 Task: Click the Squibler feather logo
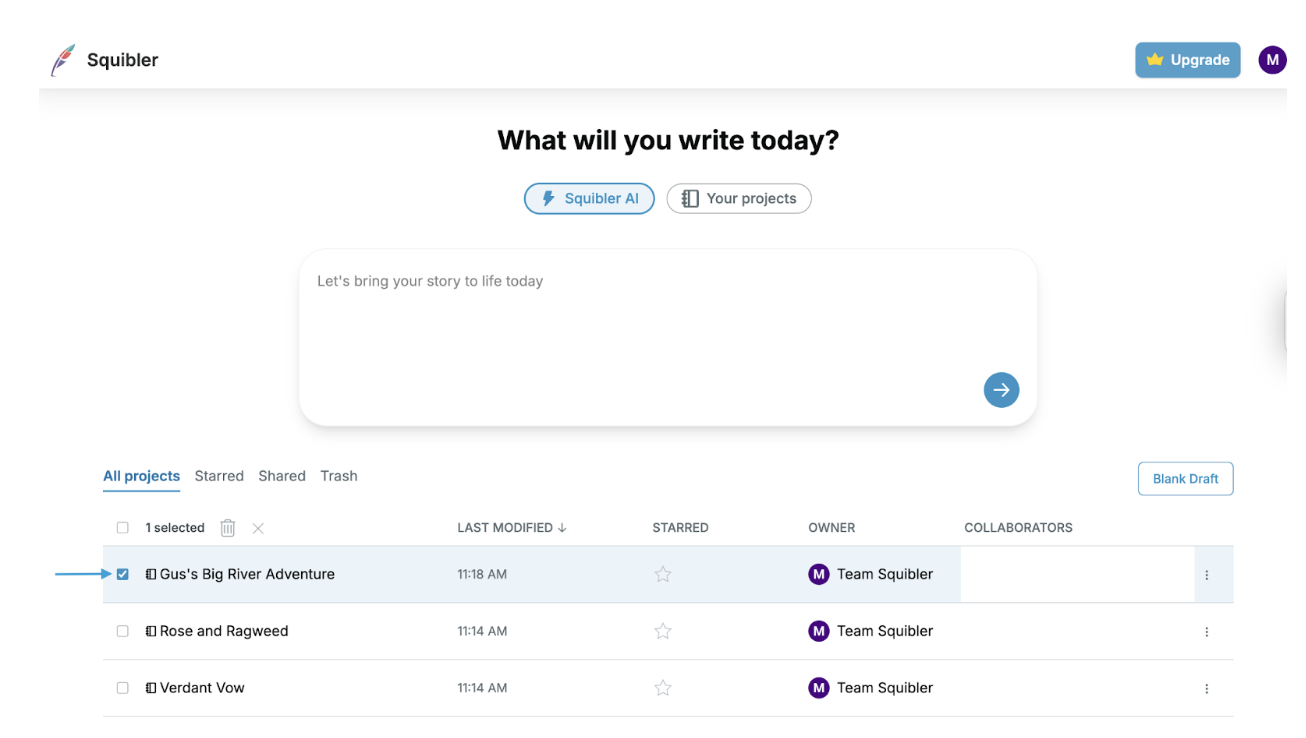pos(63,60)
